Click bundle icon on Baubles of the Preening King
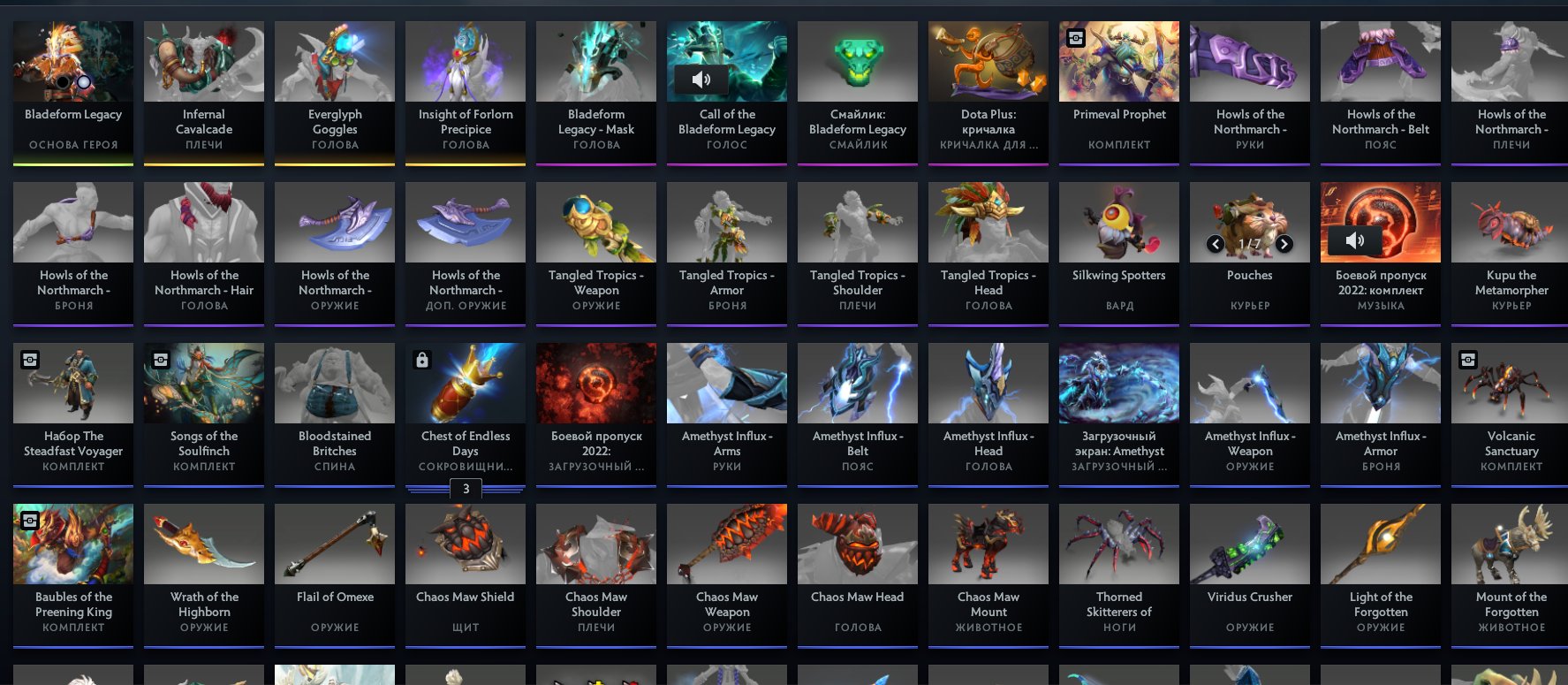Image resolution: width=1568 pixels, height=685 pixels. tap(29, 521)
